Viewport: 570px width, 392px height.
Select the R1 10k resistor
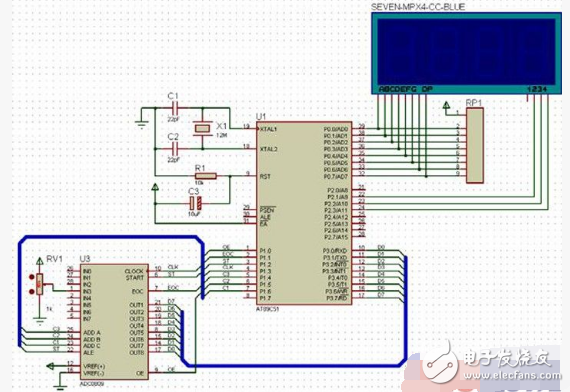[206, 176]
